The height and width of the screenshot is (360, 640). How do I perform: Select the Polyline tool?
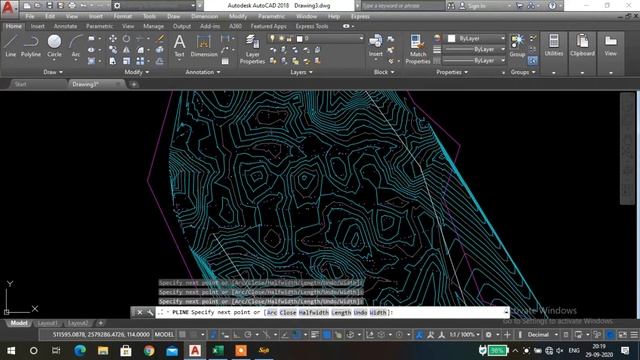[31, 45]
